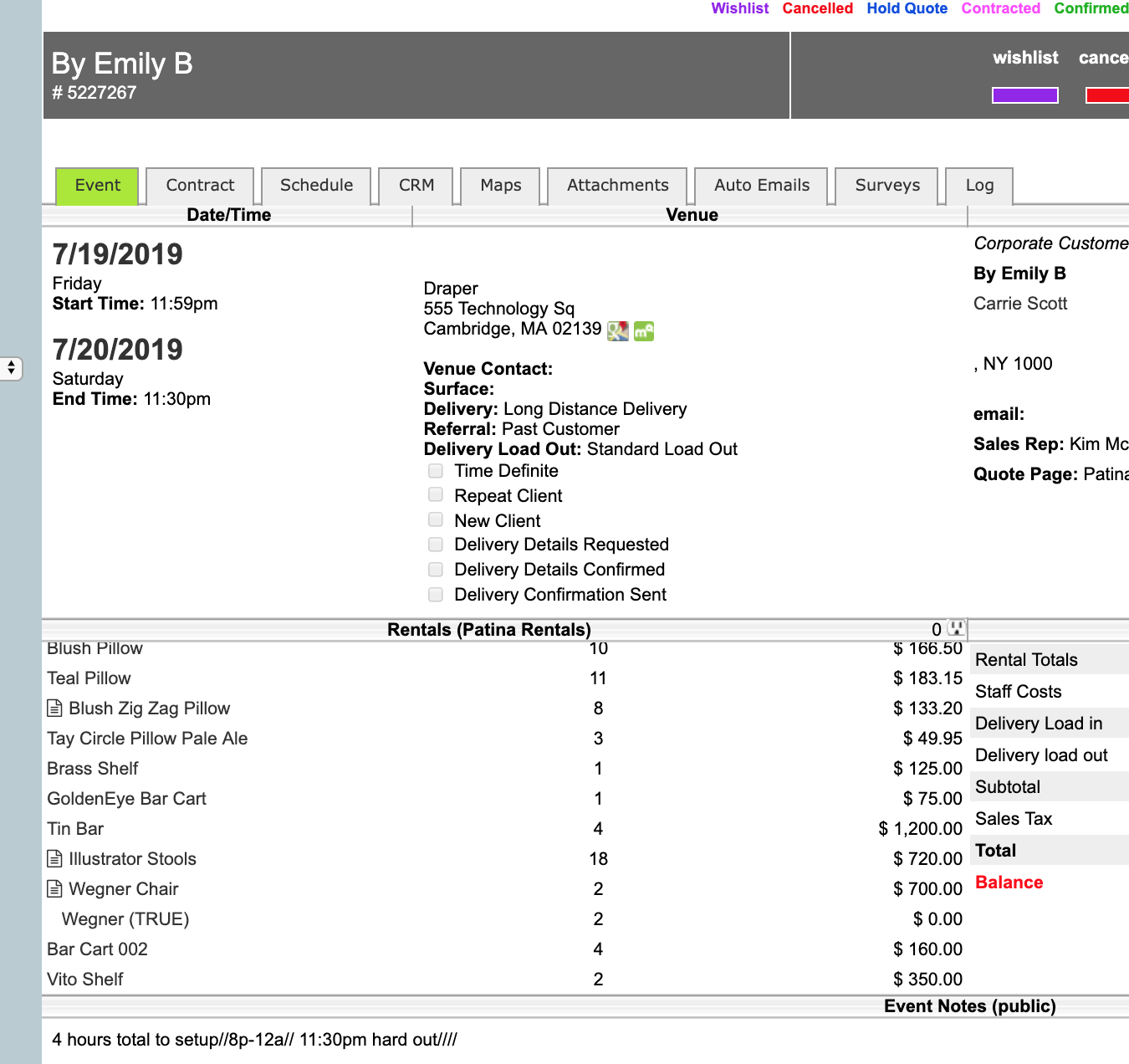Click document icon next to Illustrator Stools
Screen dimensions: 1129x1064
(54, 859)
